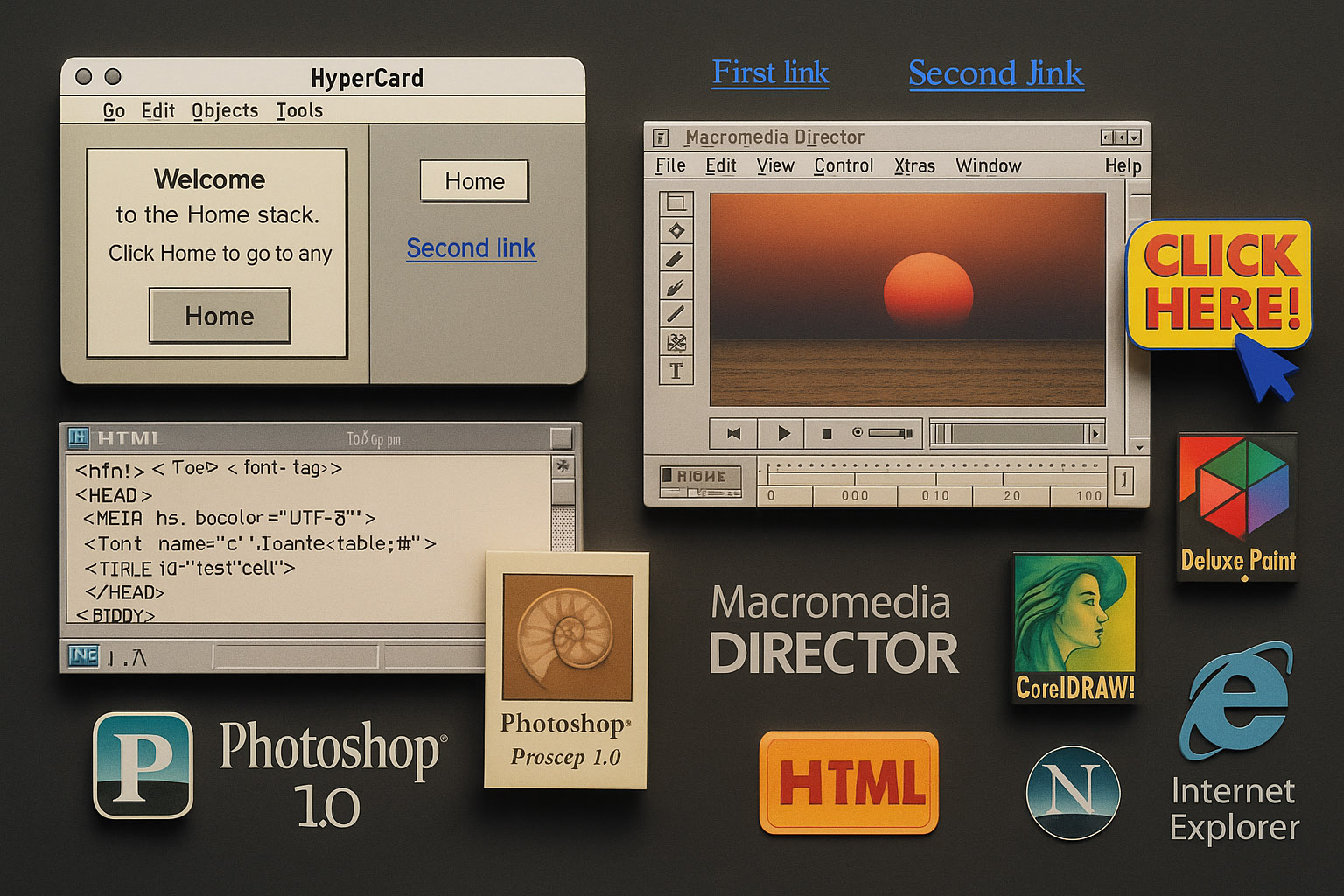Click the Deluxe Paint logo badge
Image resolution: width=1344 pixels, height=896 pixels.
click(x=1236, y=507)
